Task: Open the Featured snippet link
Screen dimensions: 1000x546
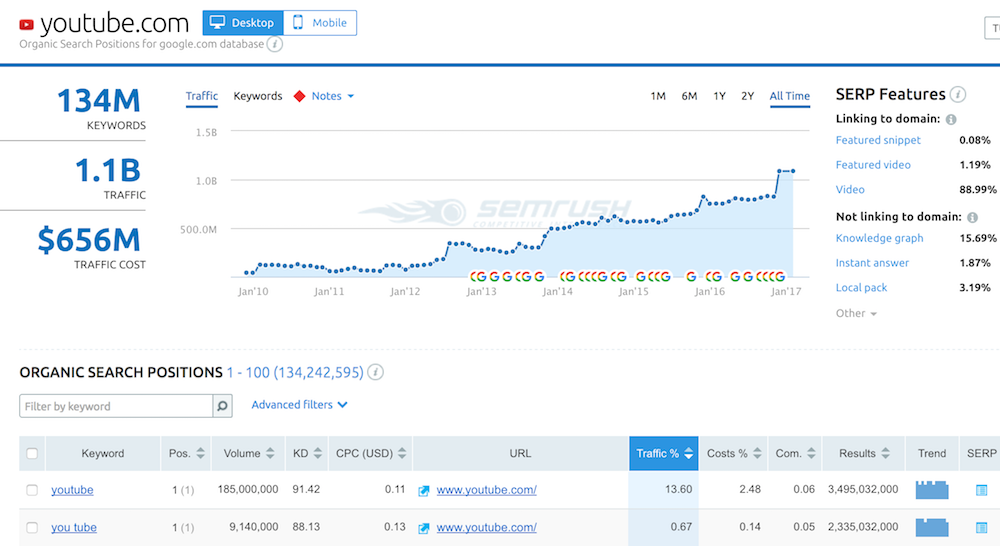Action: 878,140
